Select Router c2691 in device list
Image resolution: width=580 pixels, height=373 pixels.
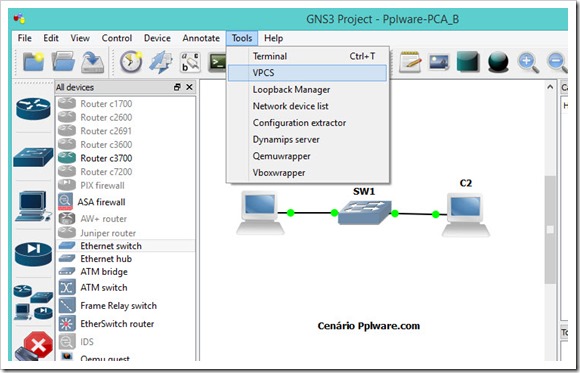click(125, 131)
